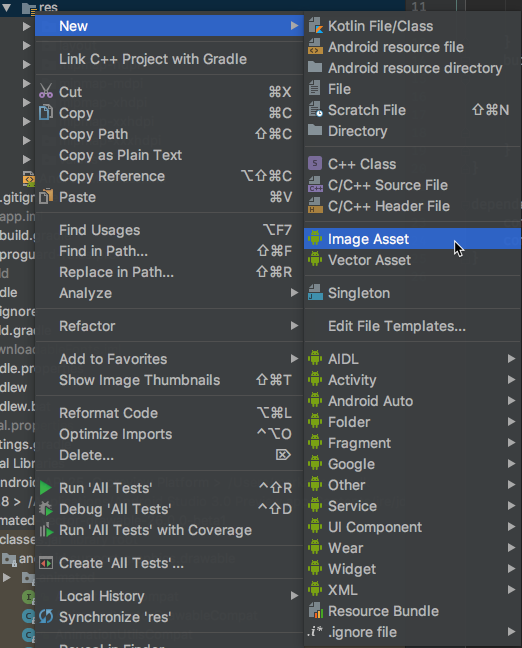Screen dimensions: 522x648
Task: Click the AIDL android icon
Action: [315, 358]
